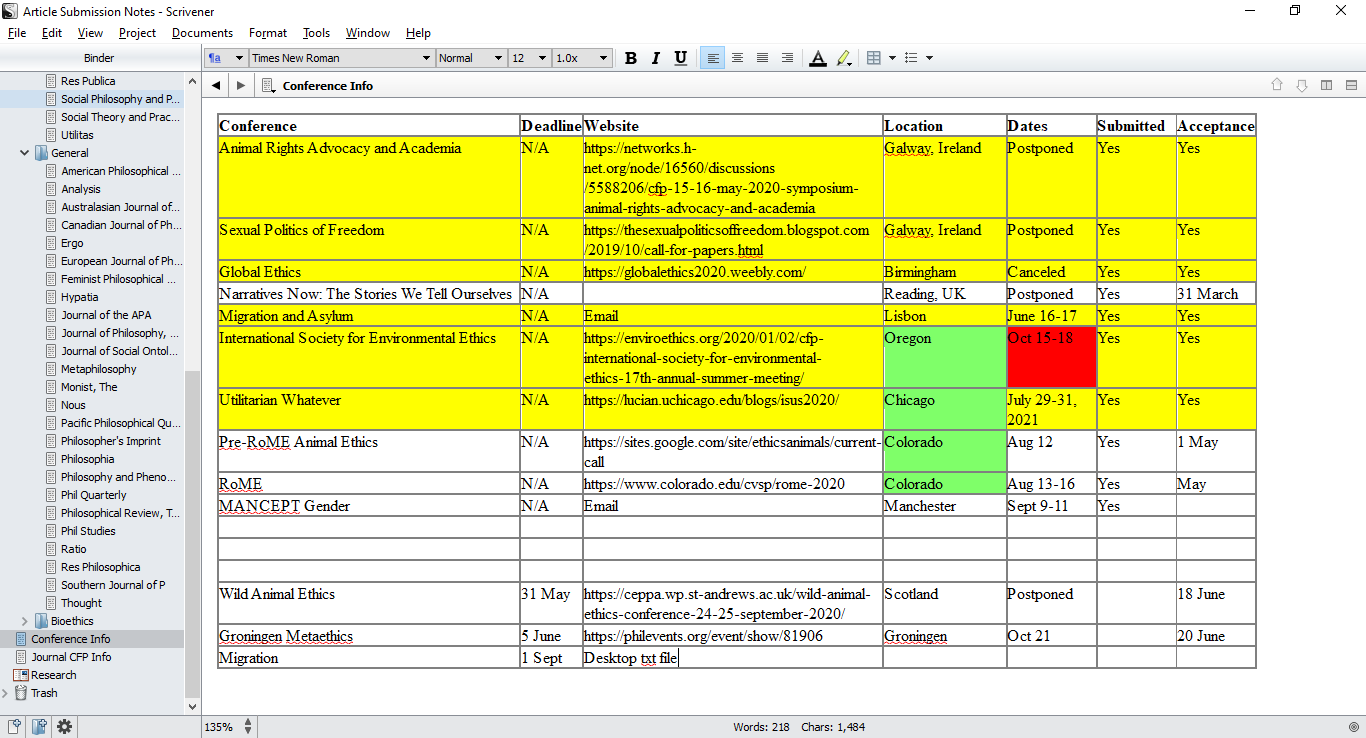Open the Edit menu

click(52, 33)
